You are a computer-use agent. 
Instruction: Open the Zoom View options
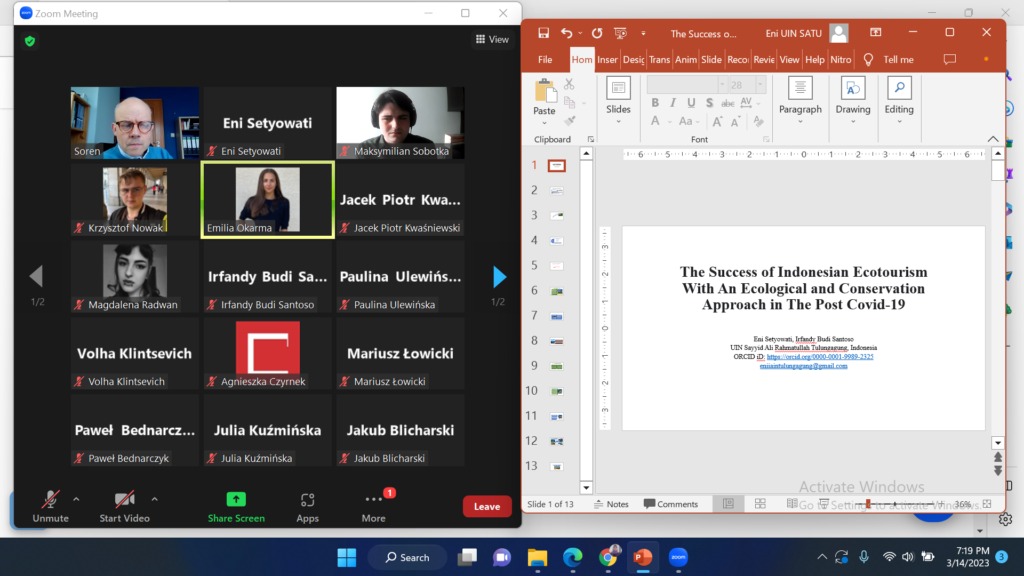click(492, 39)
